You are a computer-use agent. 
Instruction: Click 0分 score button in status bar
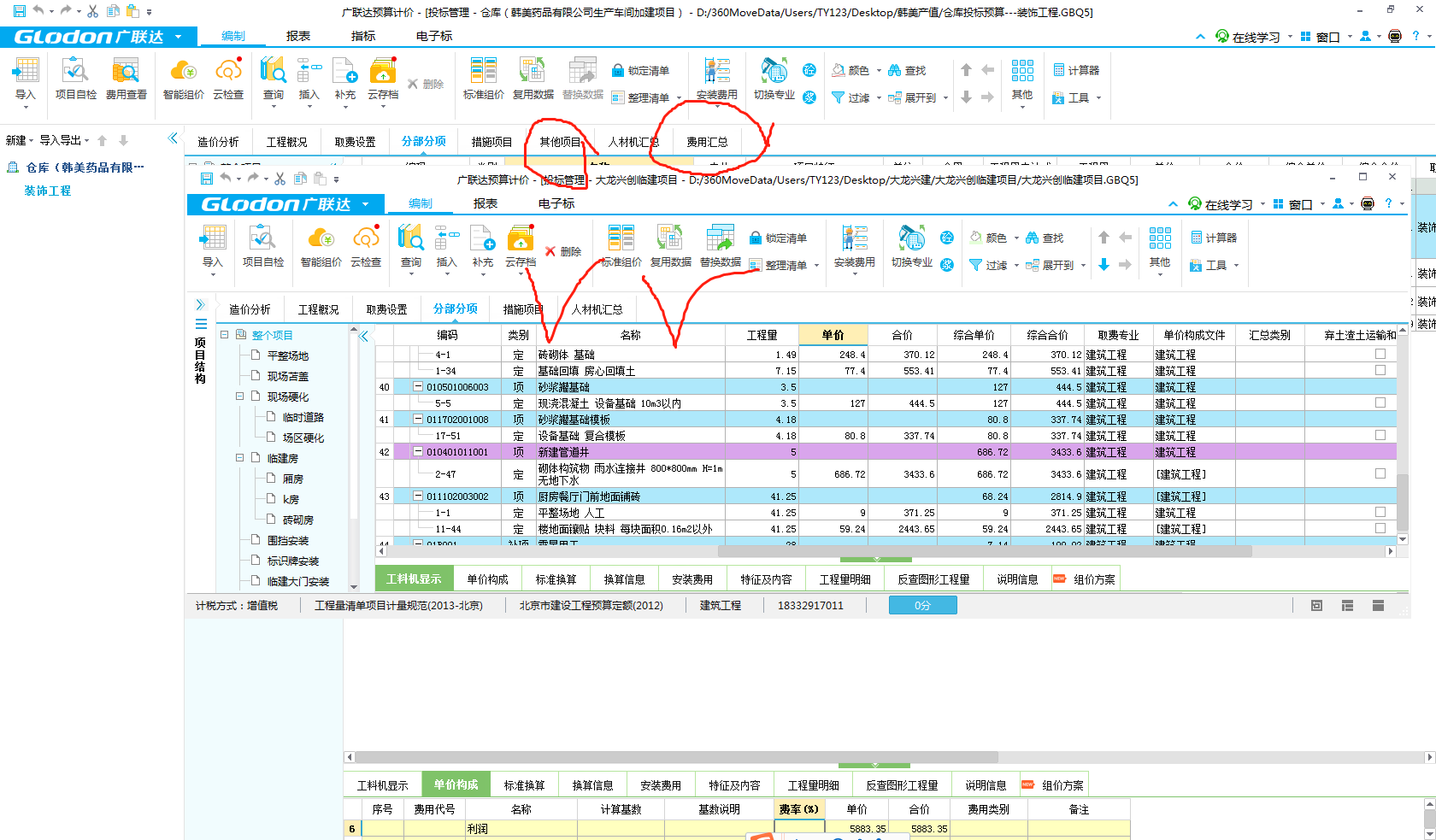(x=922, y=605)
